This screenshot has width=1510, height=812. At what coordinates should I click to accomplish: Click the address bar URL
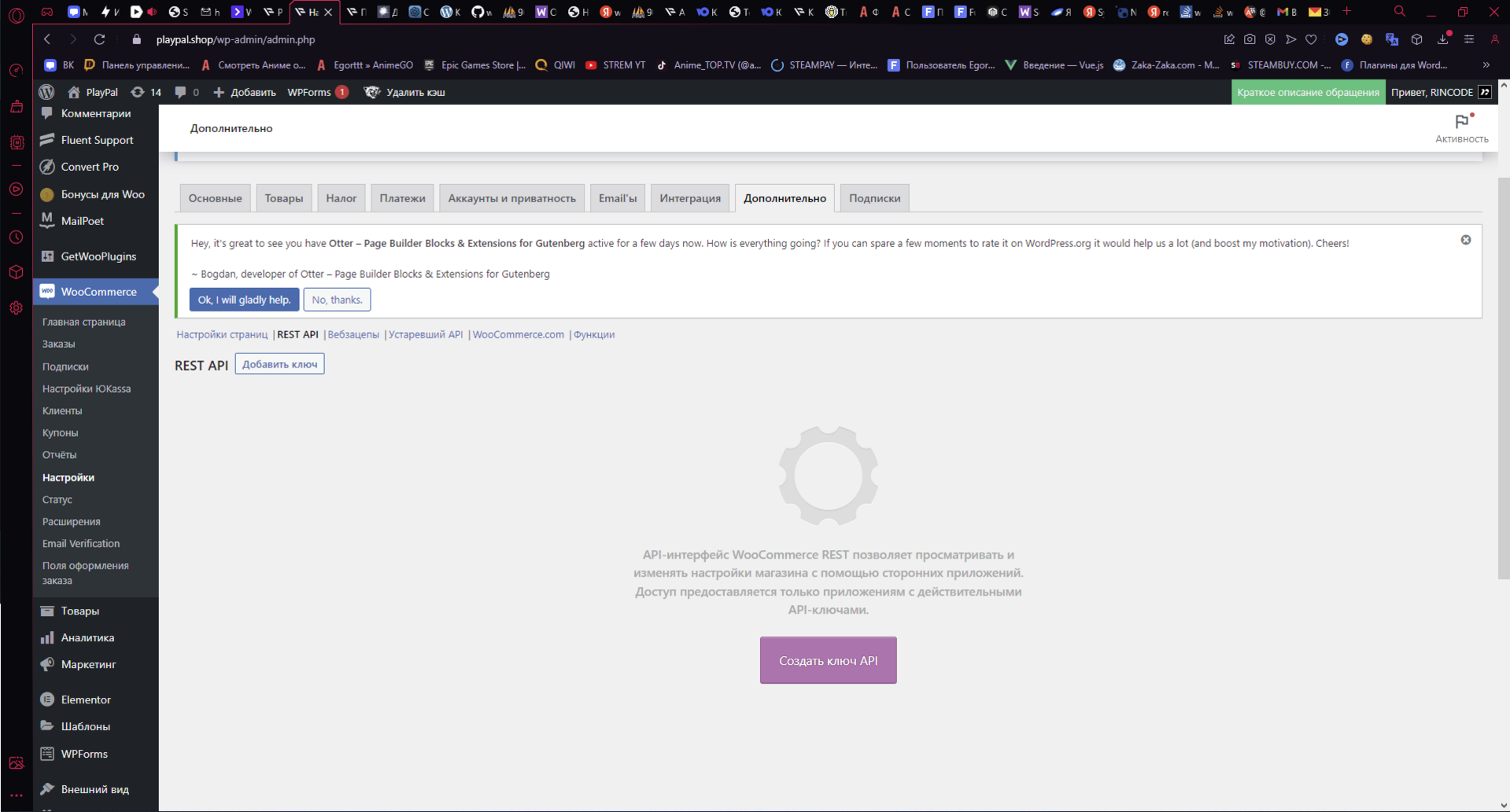(x=235, y=39)
